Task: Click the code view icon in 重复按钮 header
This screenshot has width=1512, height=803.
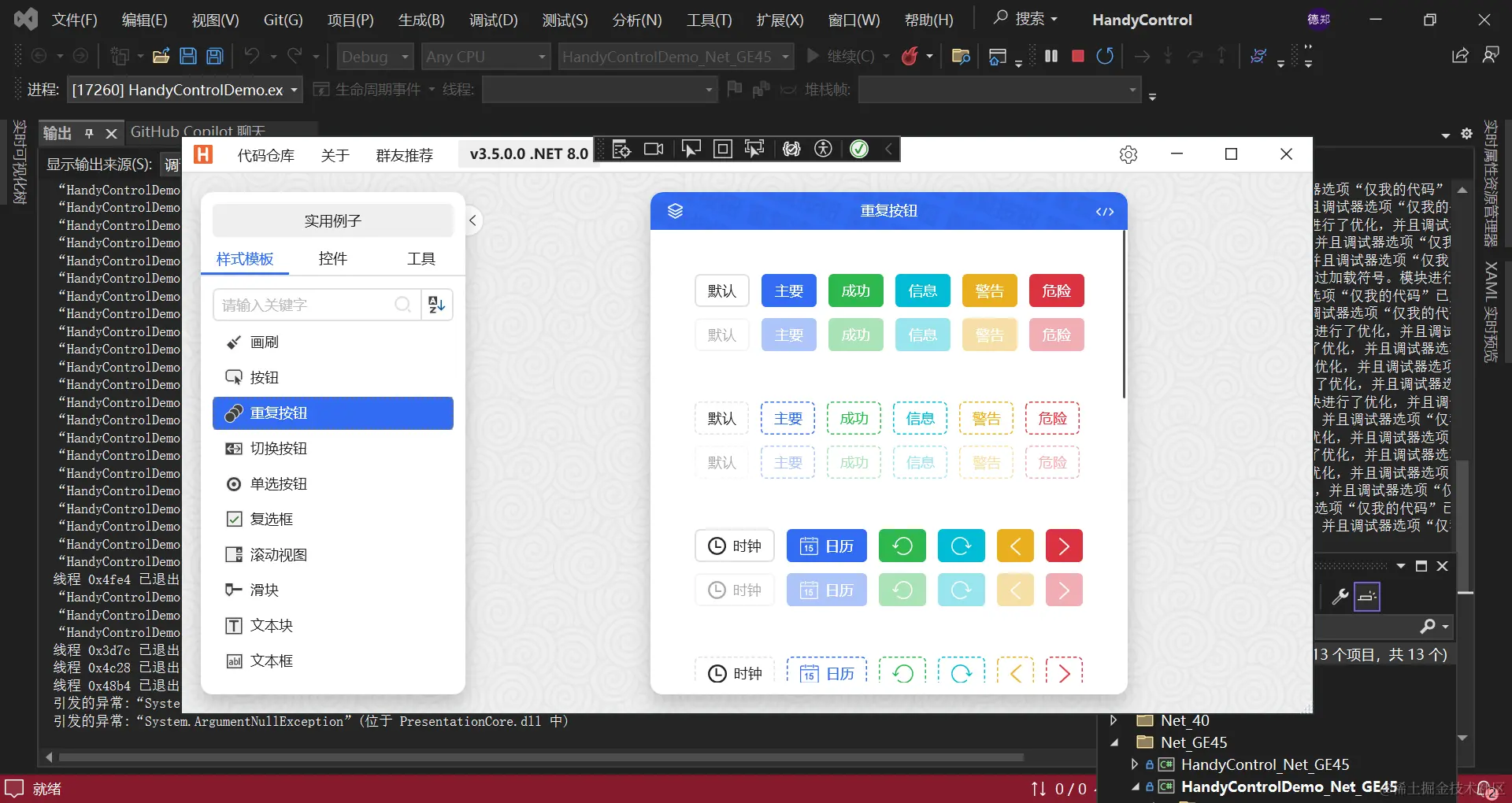Action: point(1105,212)
